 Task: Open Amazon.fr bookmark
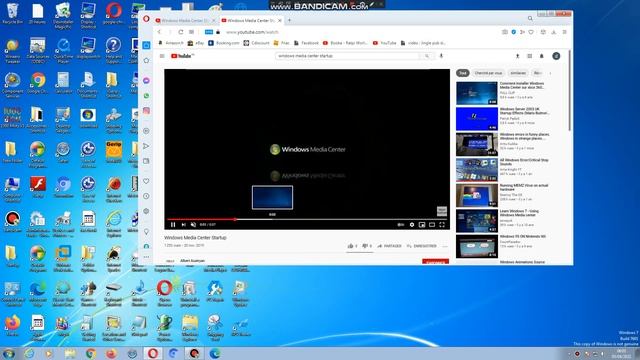171,43
